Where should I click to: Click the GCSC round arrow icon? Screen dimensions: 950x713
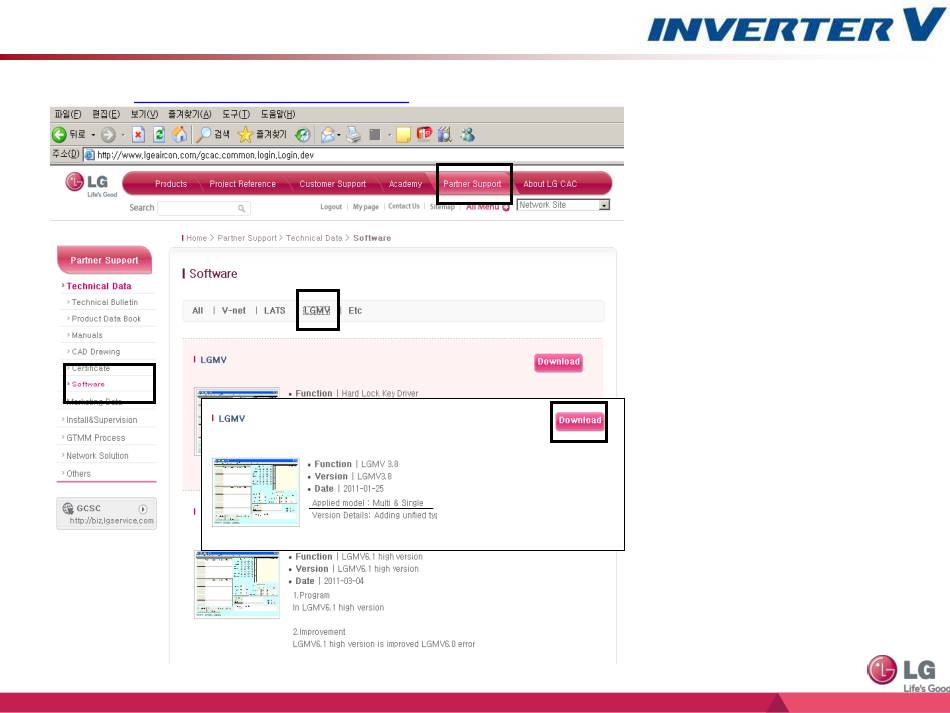(143, 509)
